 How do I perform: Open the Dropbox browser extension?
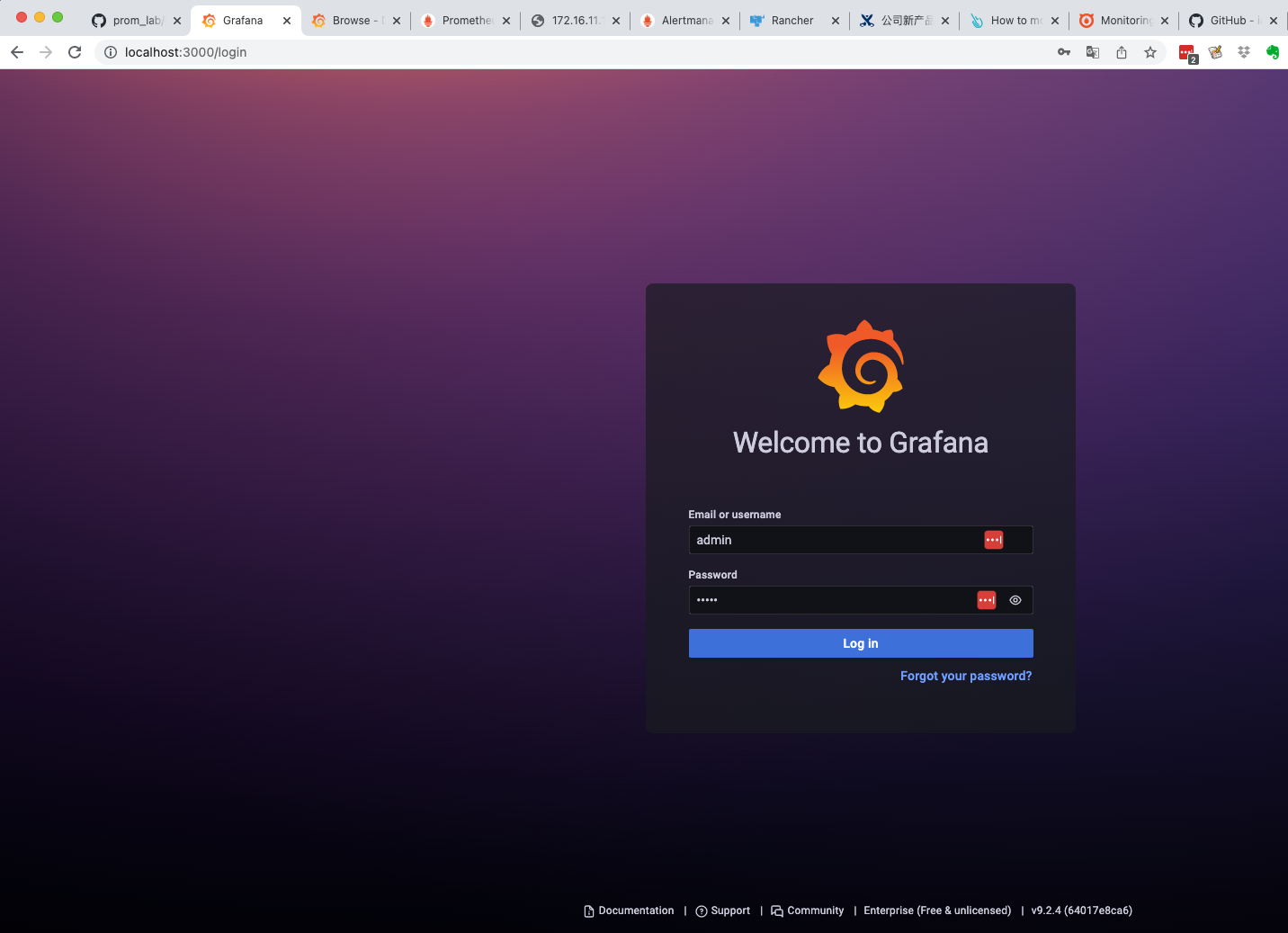pyautogui.click(x=1244, y=52)
